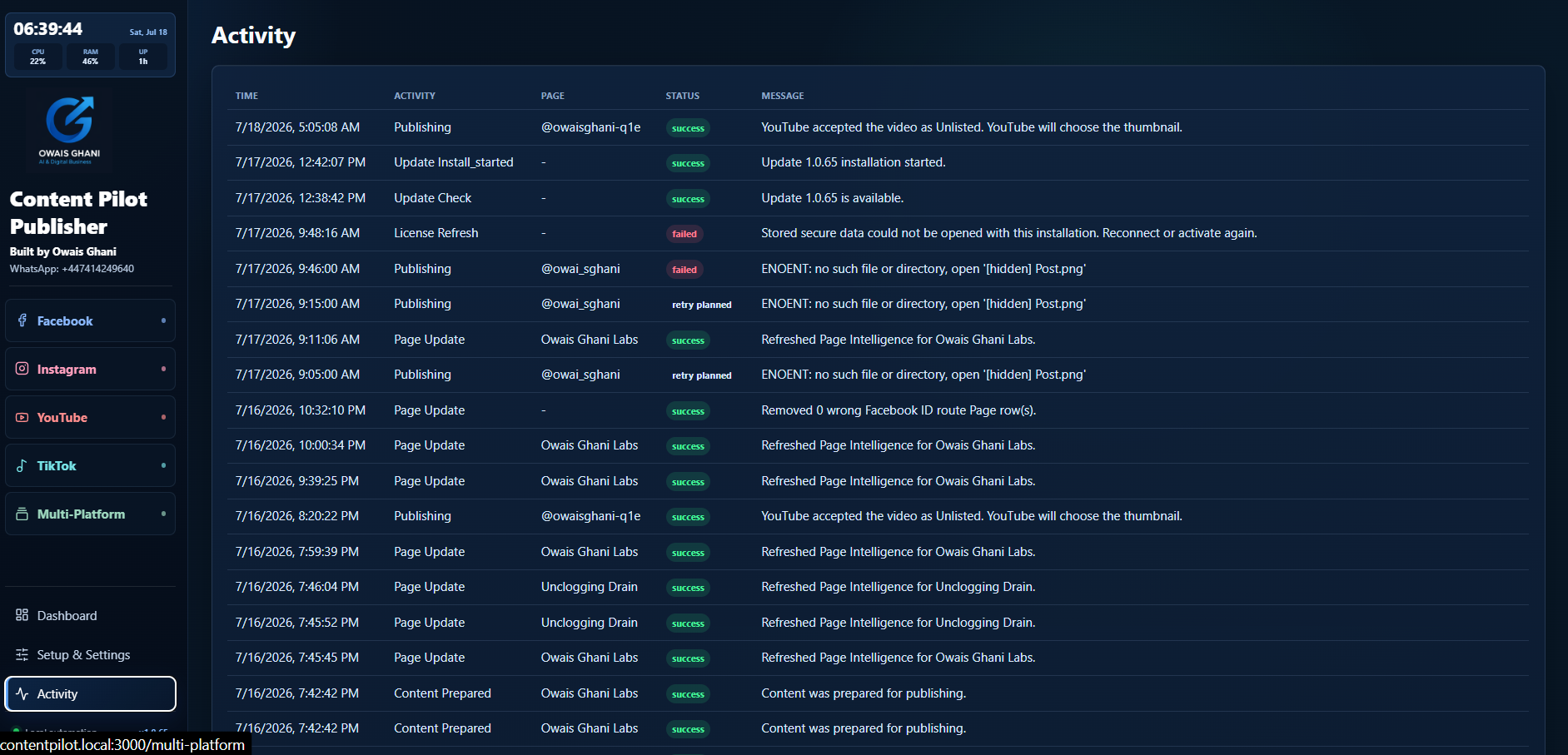Go to the Multi-Platform page
The height and width of the screenshot is (755, 1568).
pos(90,514)
